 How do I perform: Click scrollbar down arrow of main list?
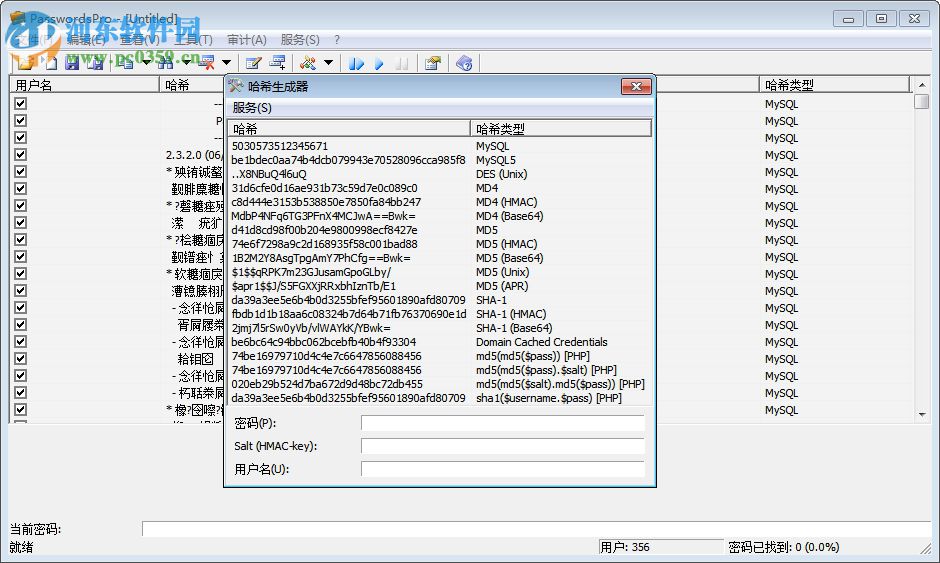(921, 414)
